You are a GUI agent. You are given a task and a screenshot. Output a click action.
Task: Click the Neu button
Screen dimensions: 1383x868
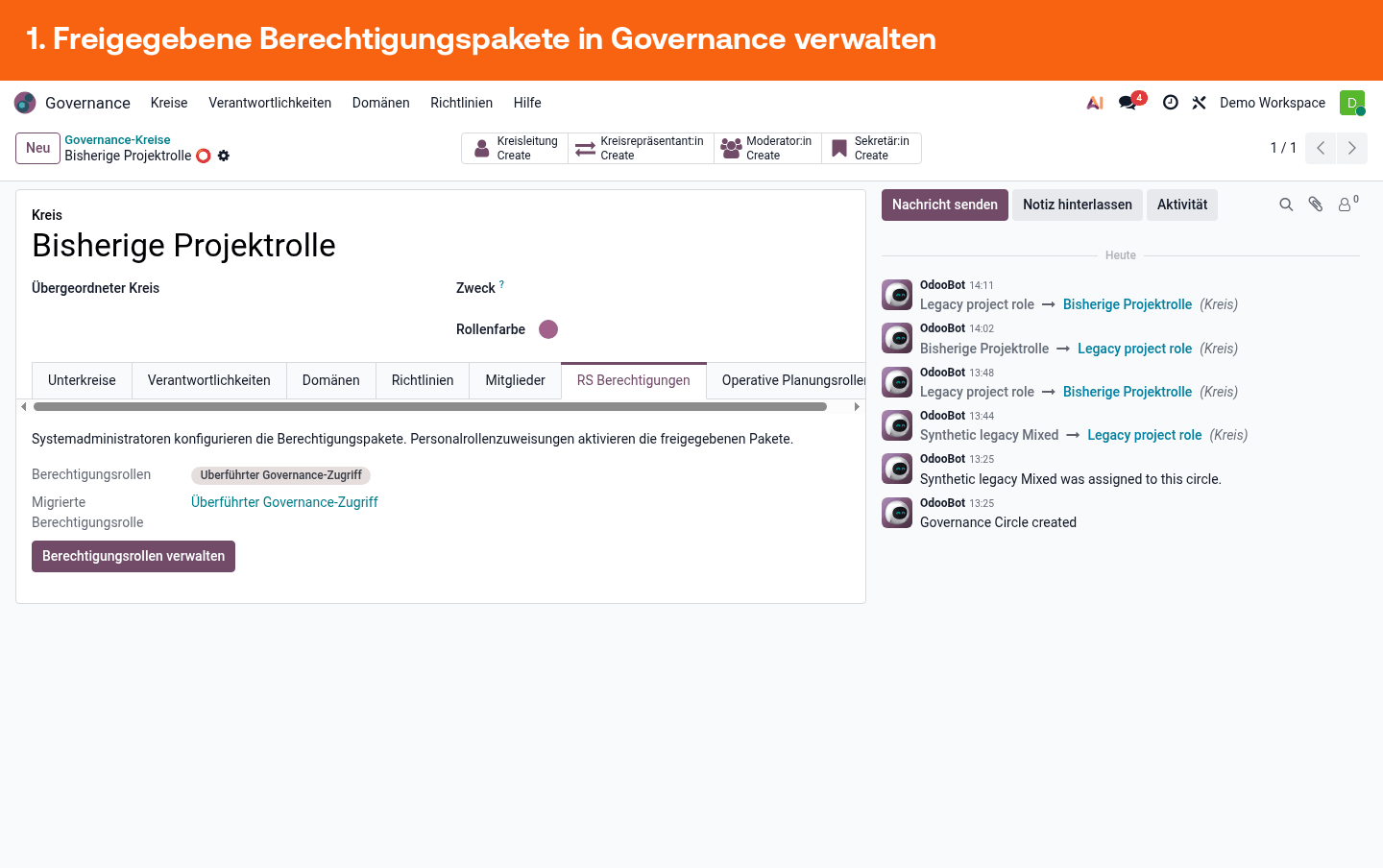38,148
